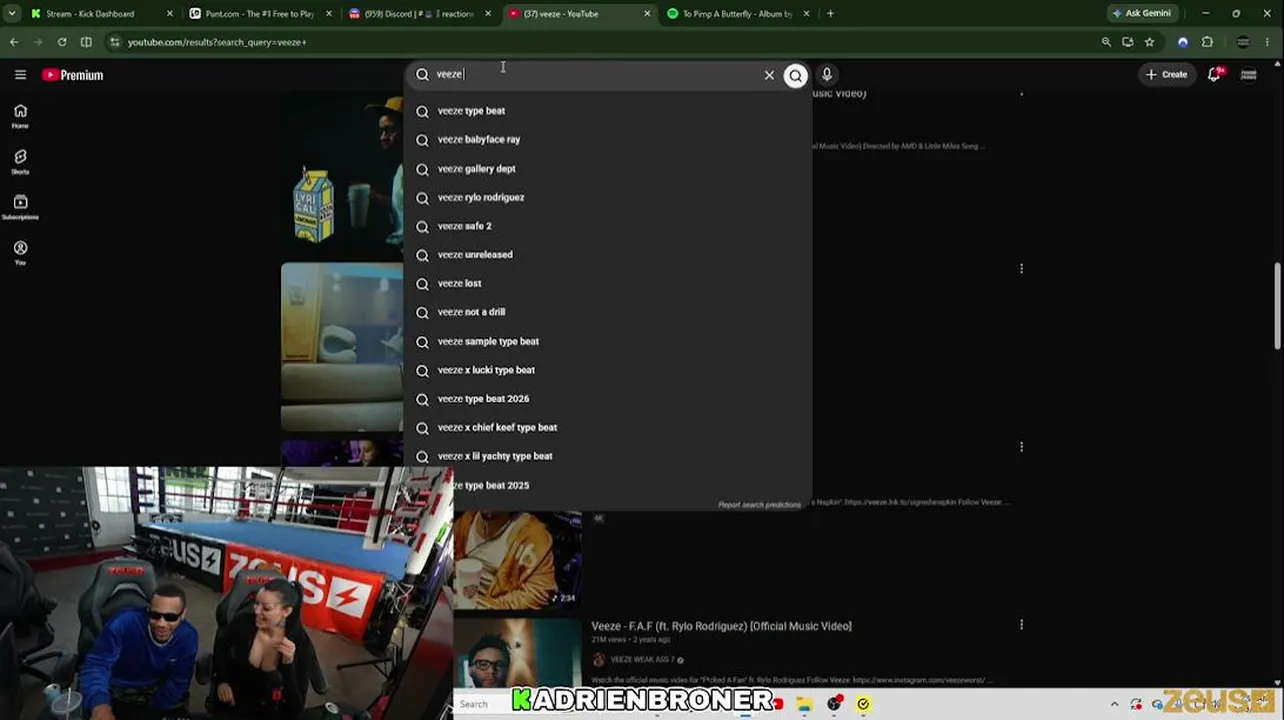
Task: Select the veeze - YouTube tab
Action: pos(578,14)
